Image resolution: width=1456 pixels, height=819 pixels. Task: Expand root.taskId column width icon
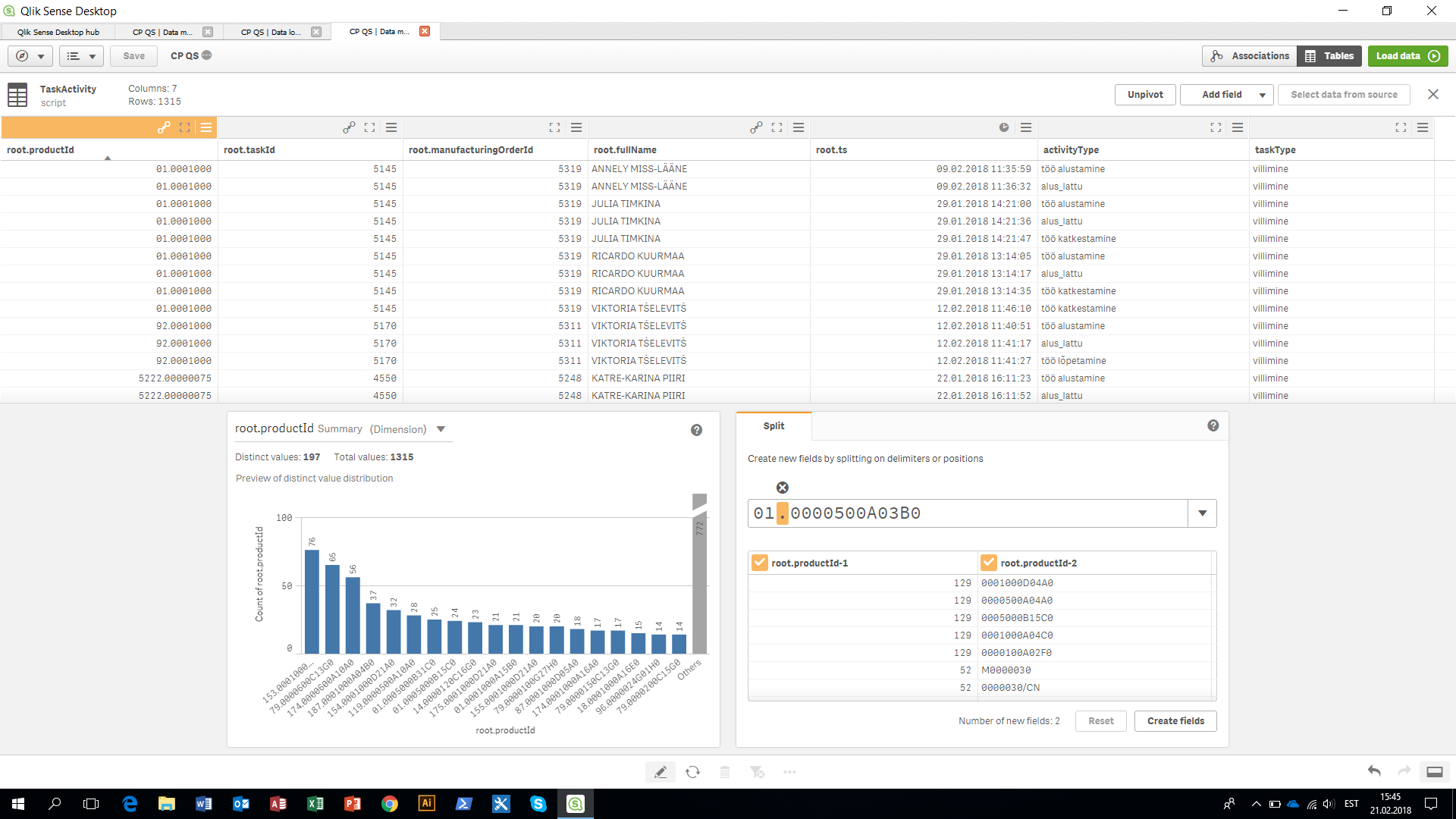tap(370, 127)
